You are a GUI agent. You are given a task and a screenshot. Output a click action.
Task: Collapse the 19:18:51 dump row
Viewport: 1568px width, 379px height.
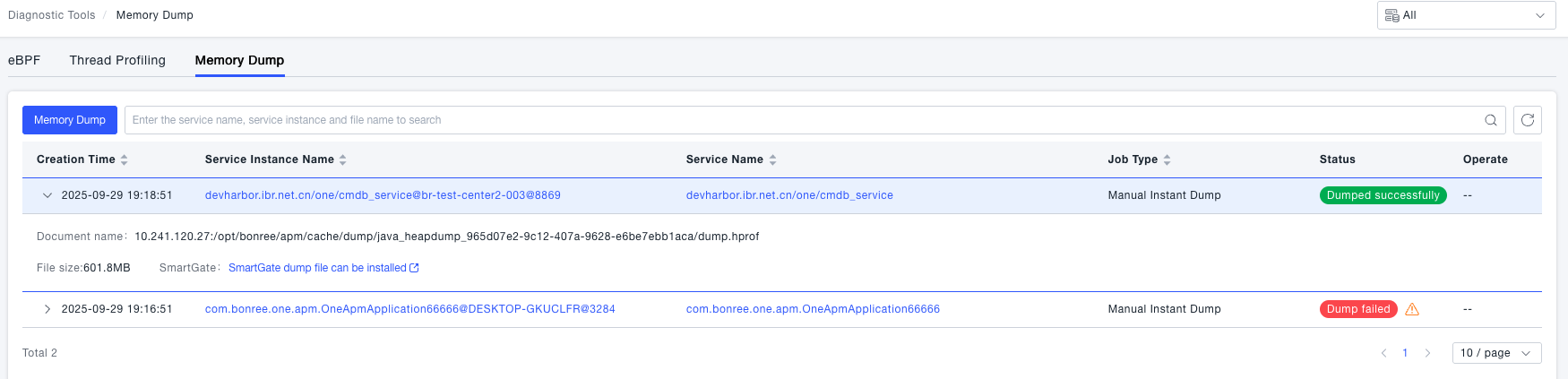coord(47,195)
